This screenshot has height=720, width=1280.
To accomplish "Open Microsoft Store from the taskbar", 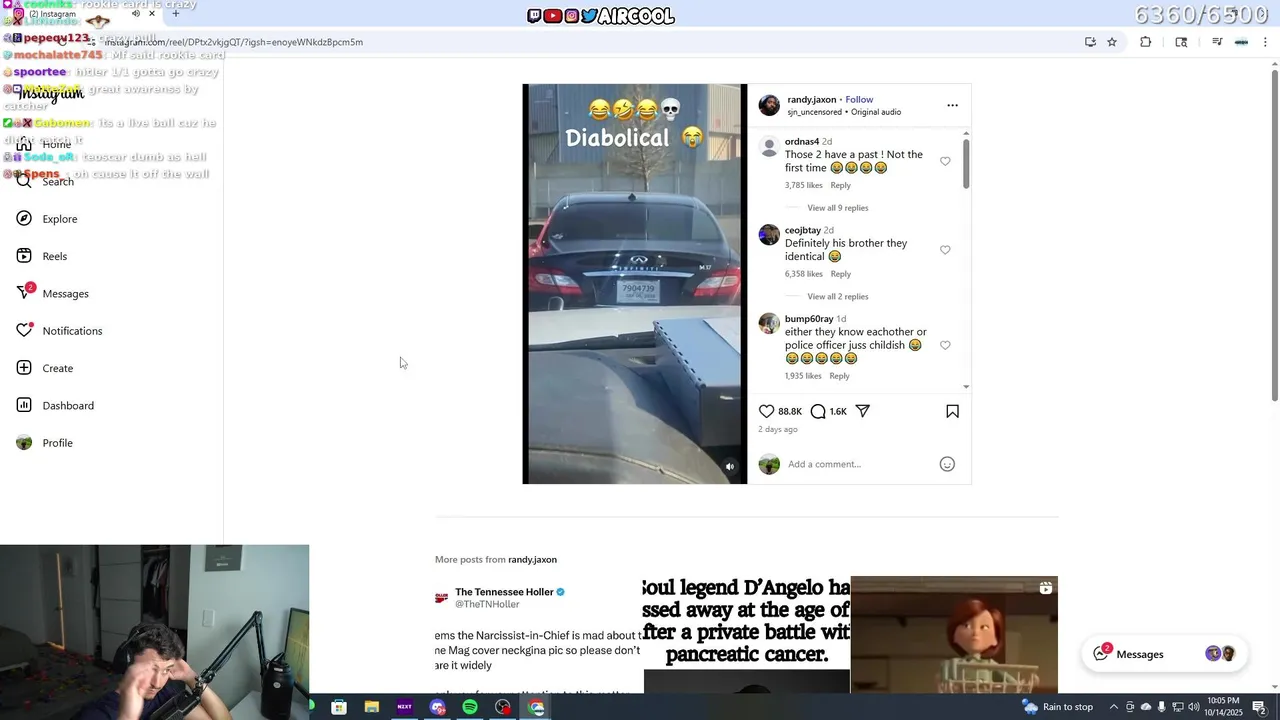I will [x=339, y=707].
